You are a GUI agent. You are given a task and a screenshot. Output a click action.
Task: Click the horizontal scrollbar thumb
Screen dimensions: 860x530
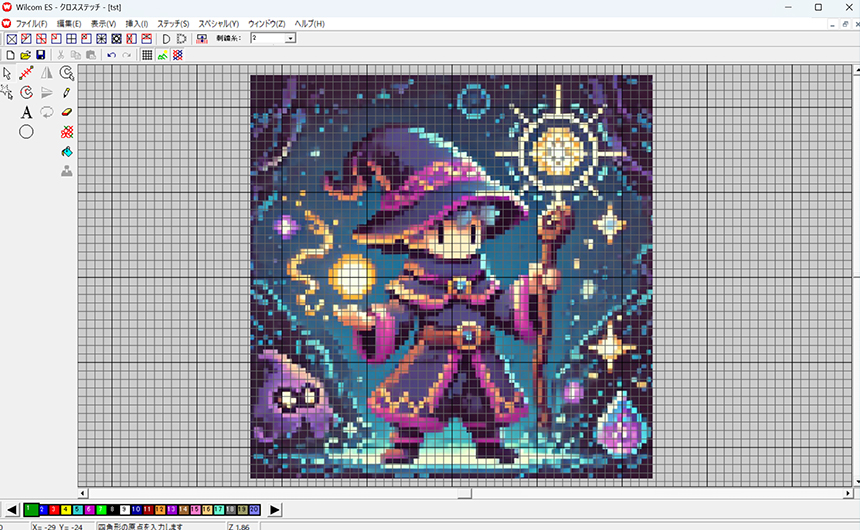pos(463,493)
